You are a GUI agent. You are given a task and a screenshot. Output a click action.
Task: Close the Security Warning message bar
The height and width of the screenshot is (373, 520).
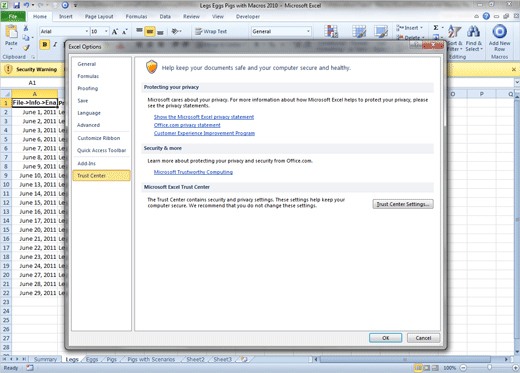coord(514,69)
